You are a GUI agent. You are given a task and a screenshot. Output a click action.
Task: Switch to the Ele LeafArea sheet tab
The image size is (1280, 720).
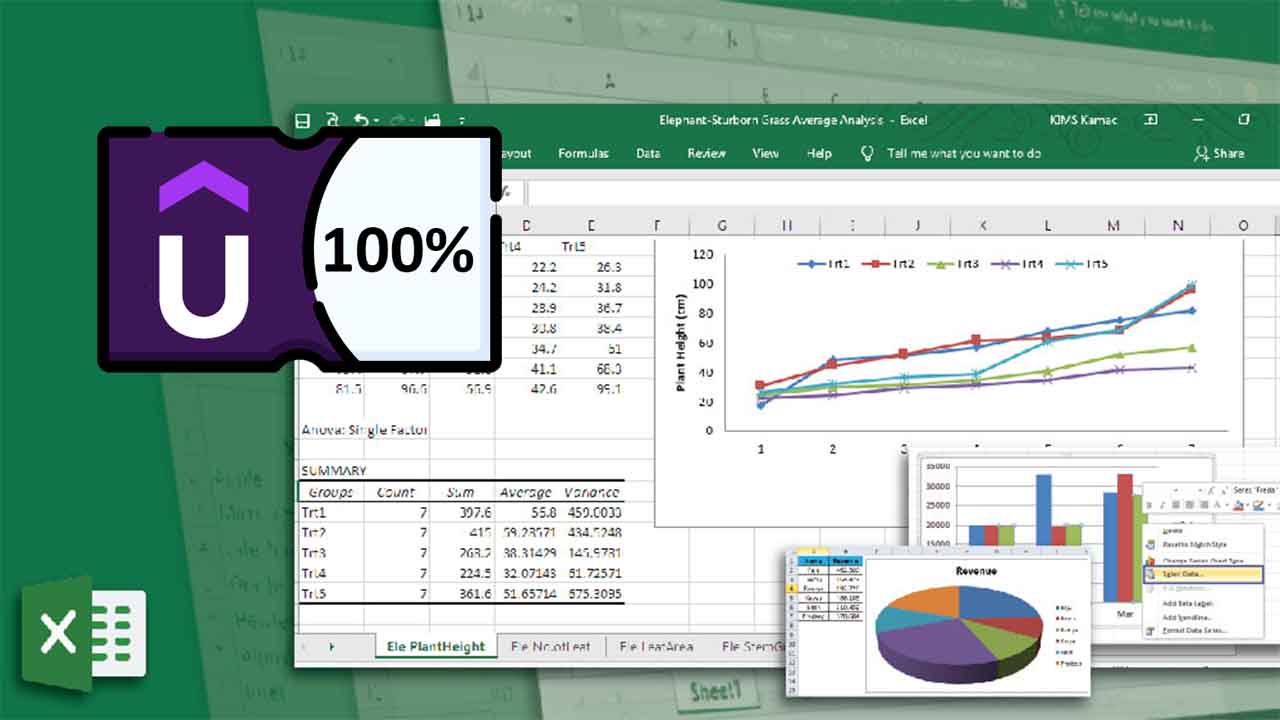point(656,647)
